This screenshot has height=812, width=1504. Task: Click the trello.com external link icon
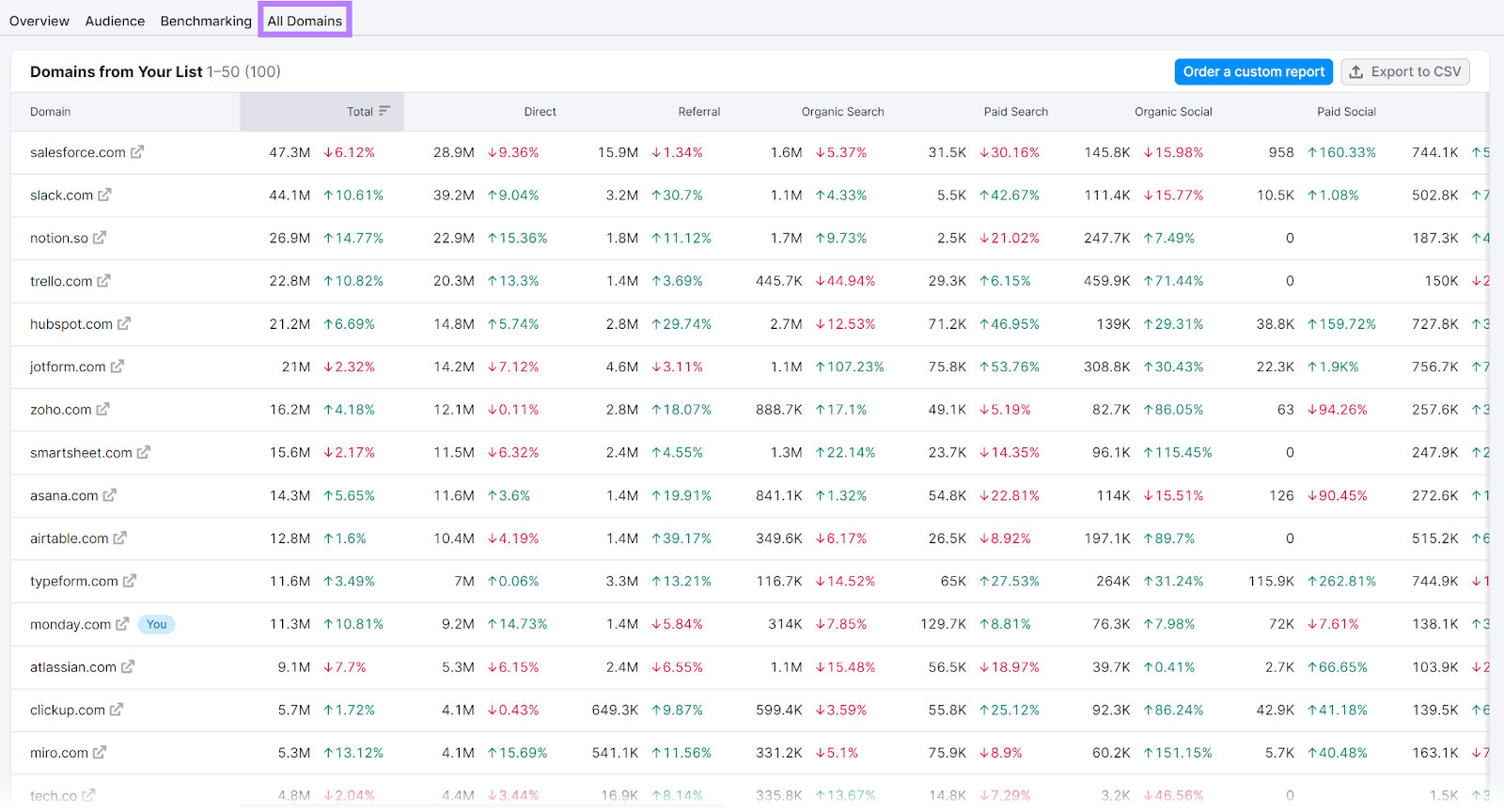click(103, 281)
